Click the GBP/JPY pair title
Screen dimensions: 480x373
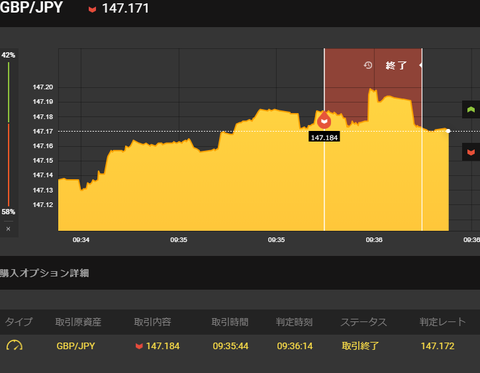[x=31, y=7]
